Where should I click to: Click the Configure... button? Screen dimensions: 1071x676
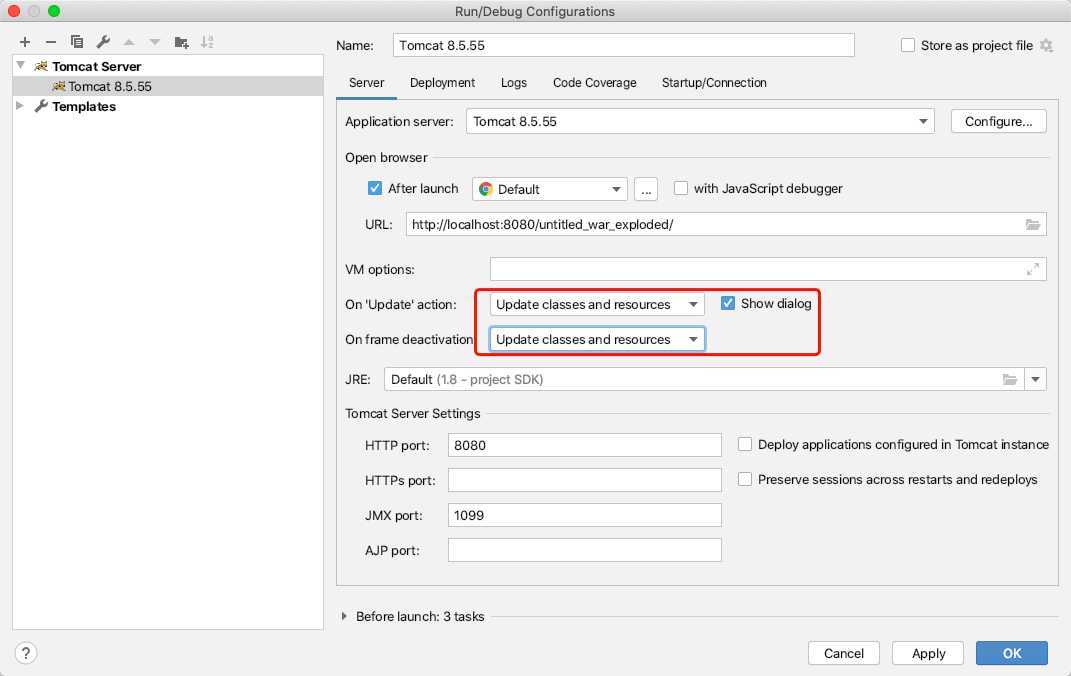[998, 122]
